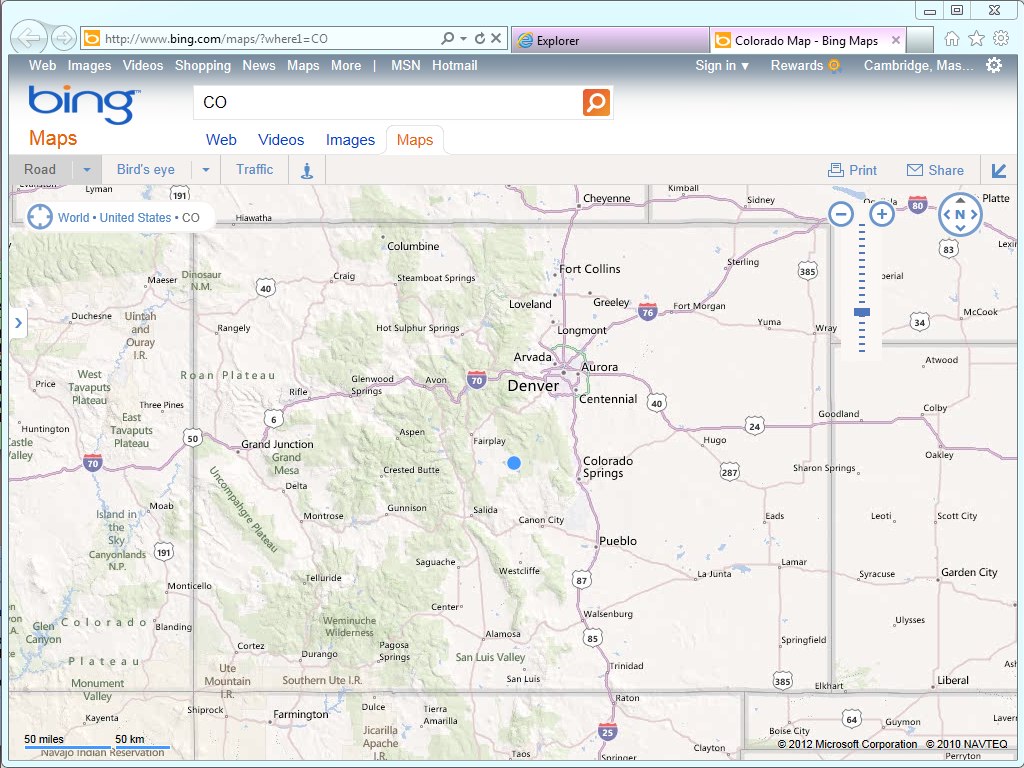Click World breadcrumb link
This screenshot has height=768, width=1024.
point(73,217)
